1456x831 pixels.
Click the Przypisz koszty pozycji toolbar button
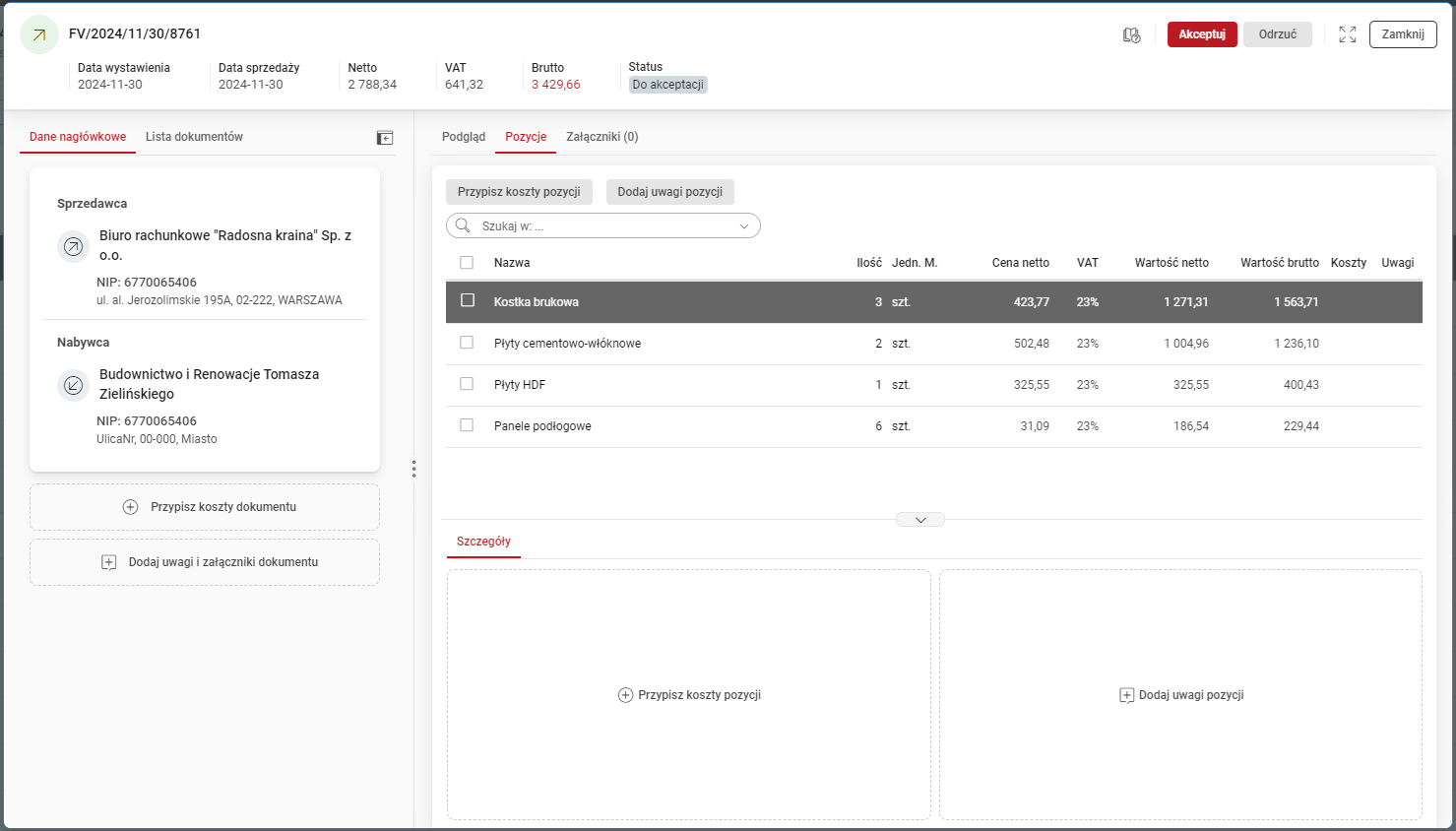pos(519,192)
